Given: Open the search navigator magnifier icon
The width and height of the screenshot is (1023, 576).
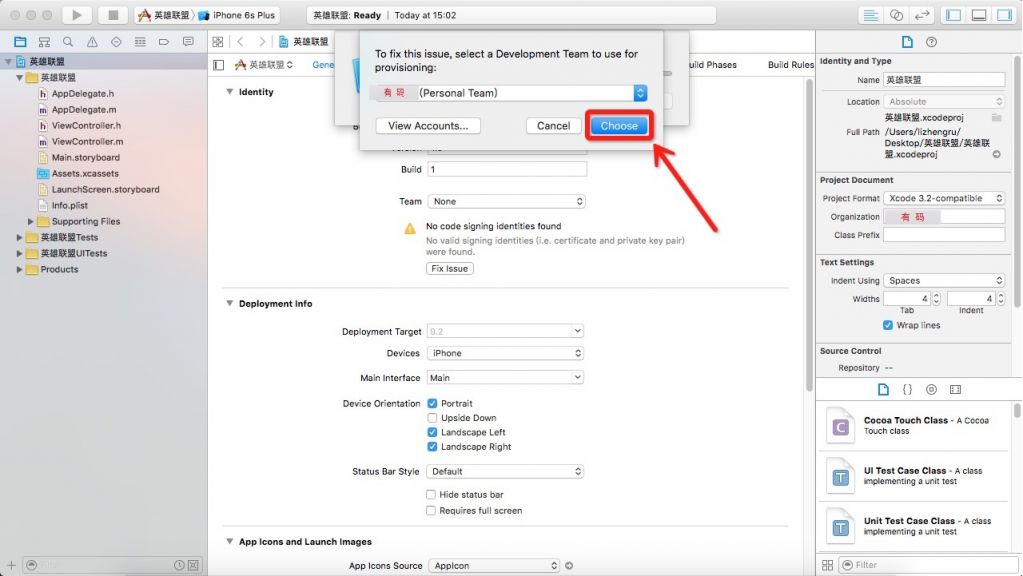Looking at the screenshot, I should click(67, 42).
